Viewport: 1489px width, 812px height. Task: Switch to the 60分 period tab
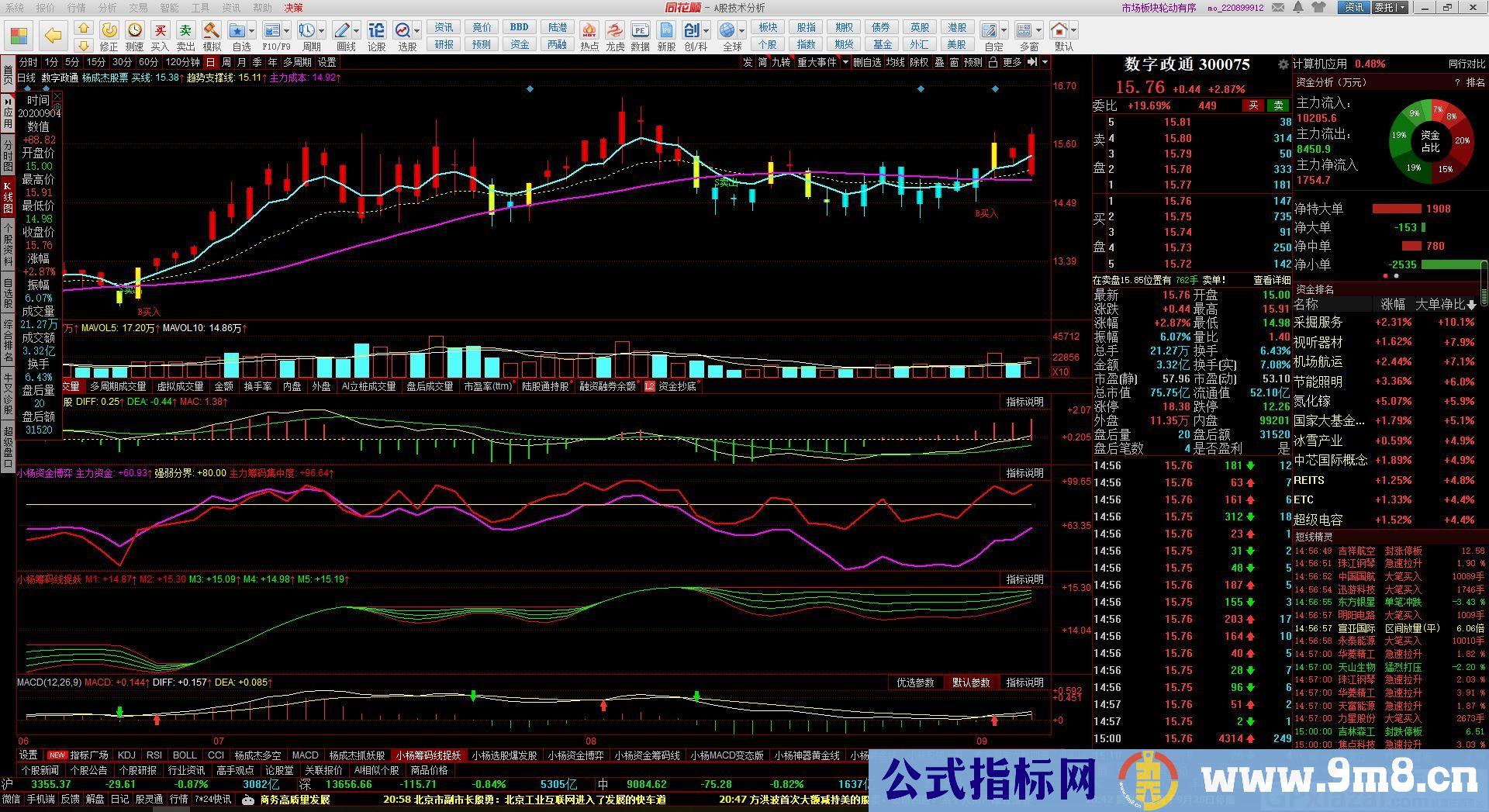tap(148, 62)
